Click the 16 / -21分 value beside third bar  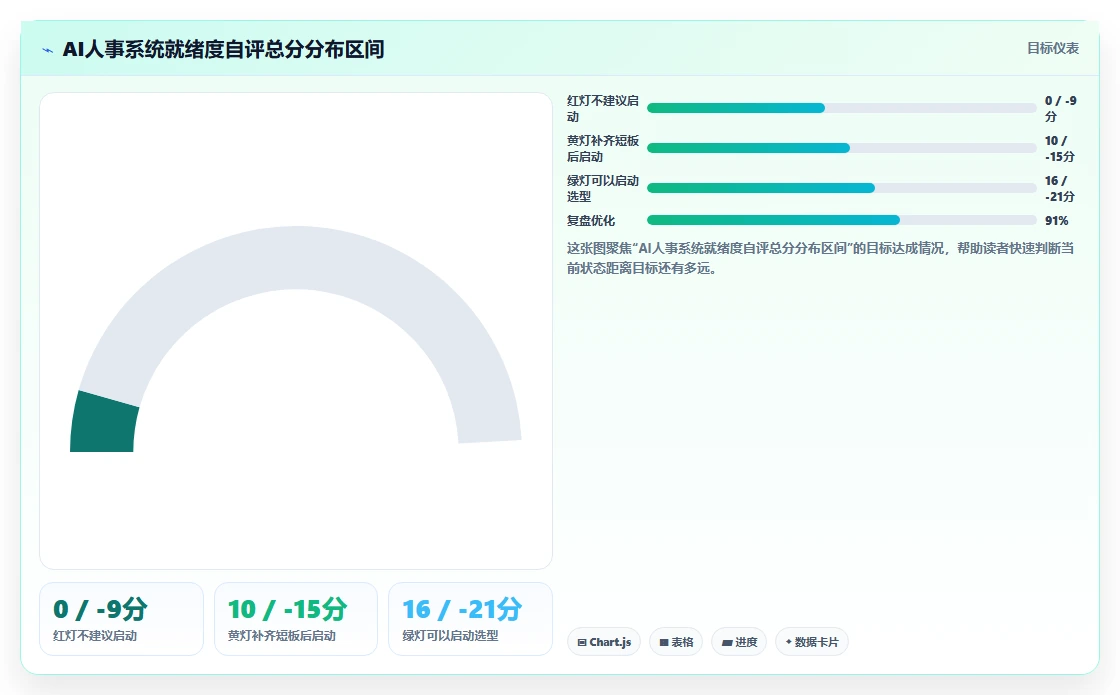(x=1060, y=189)
